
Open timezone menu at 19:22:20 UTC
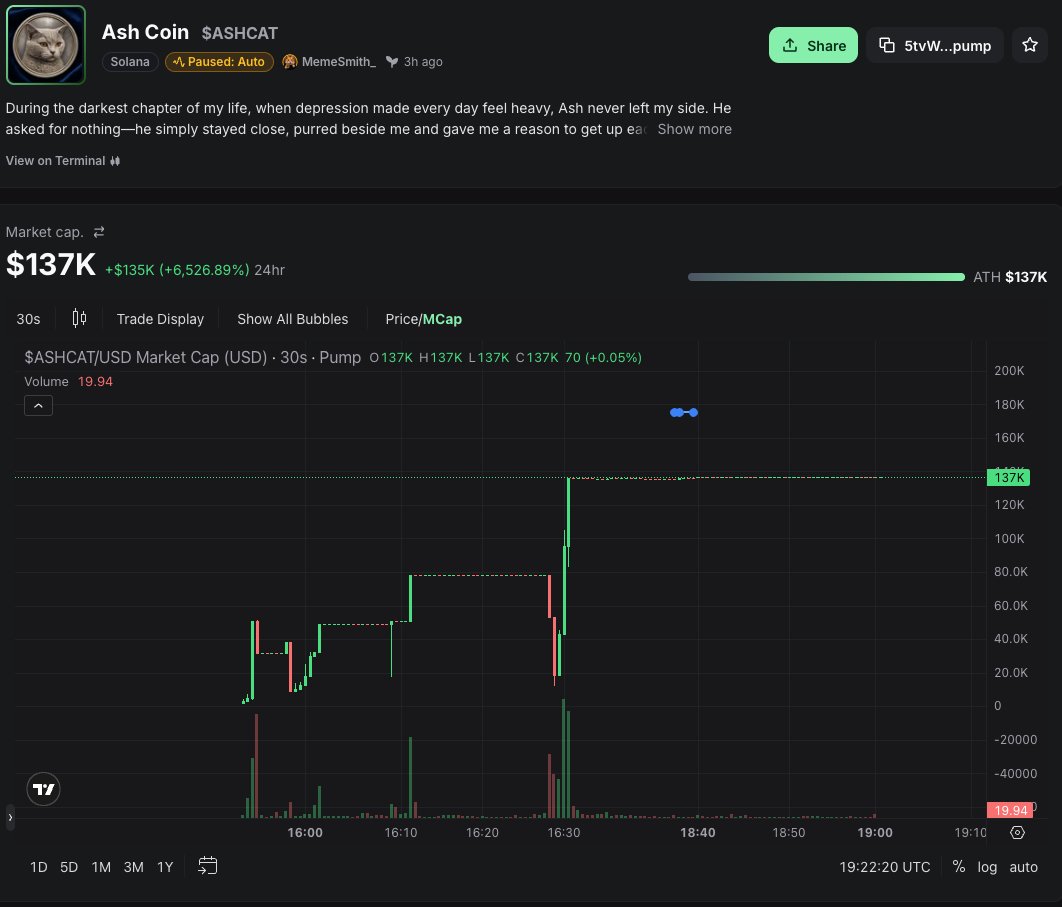pos(885,867)
